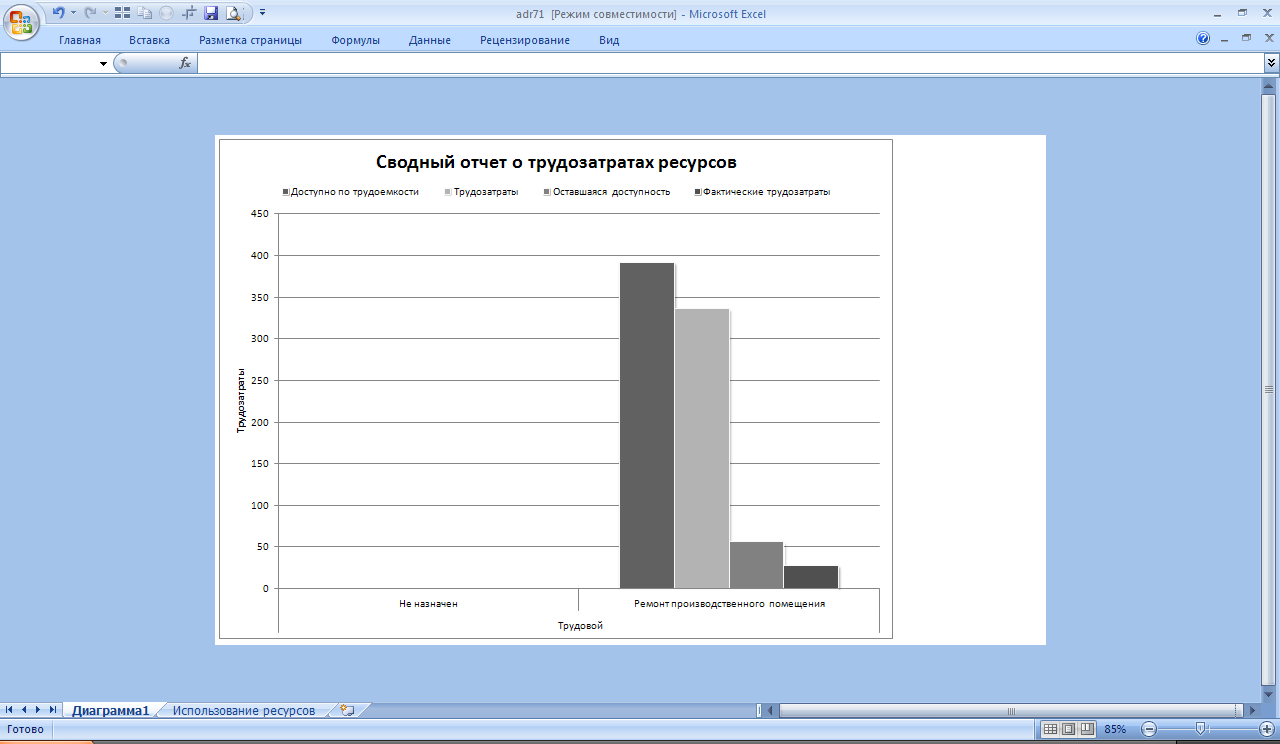This screenshot has height=744, width=1280.
Task: Switch to Использование ресурсов sheet tab
Action: coord(244,710)
